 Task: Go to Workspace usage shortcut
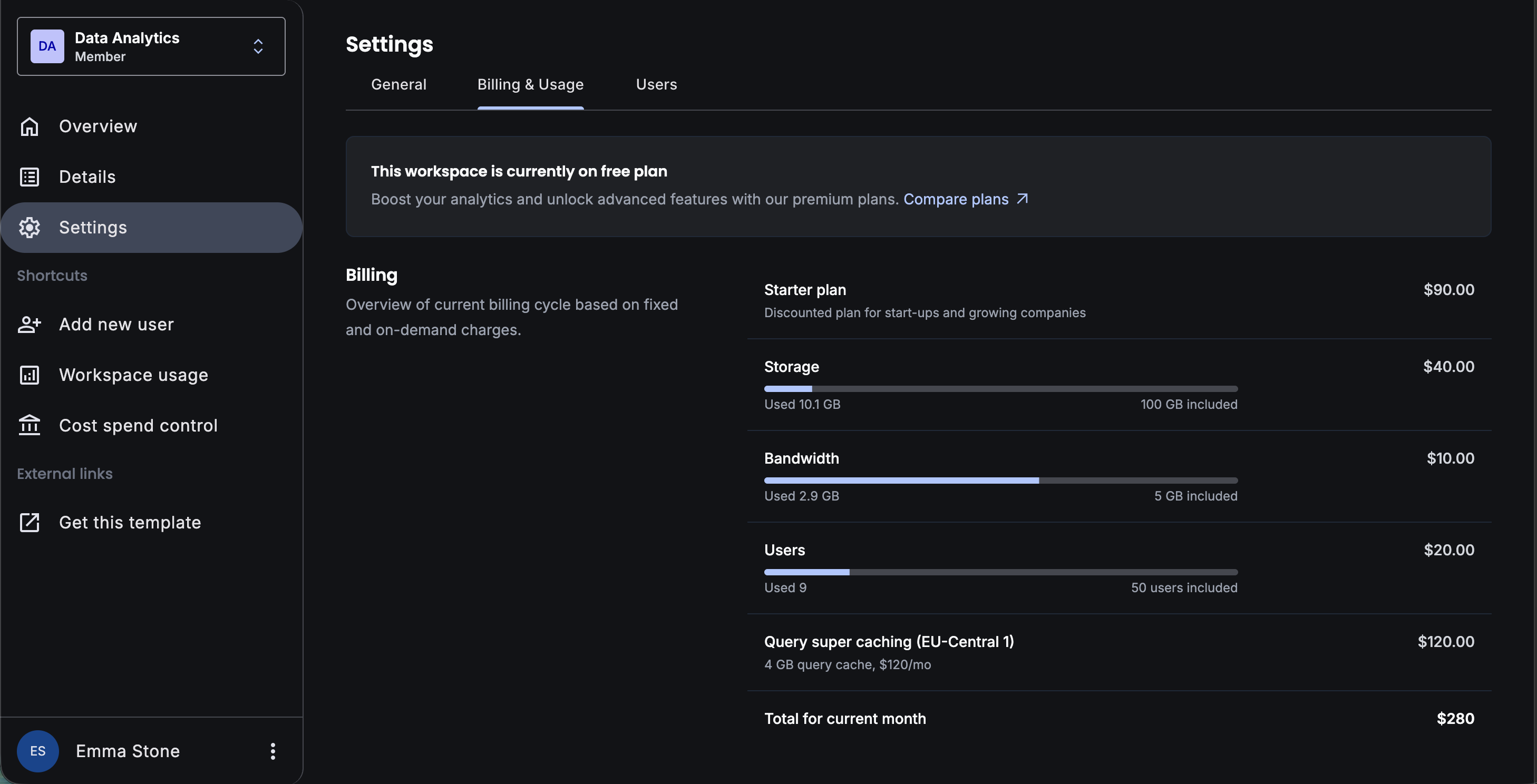pyautogui.click(x=133, y=375)
